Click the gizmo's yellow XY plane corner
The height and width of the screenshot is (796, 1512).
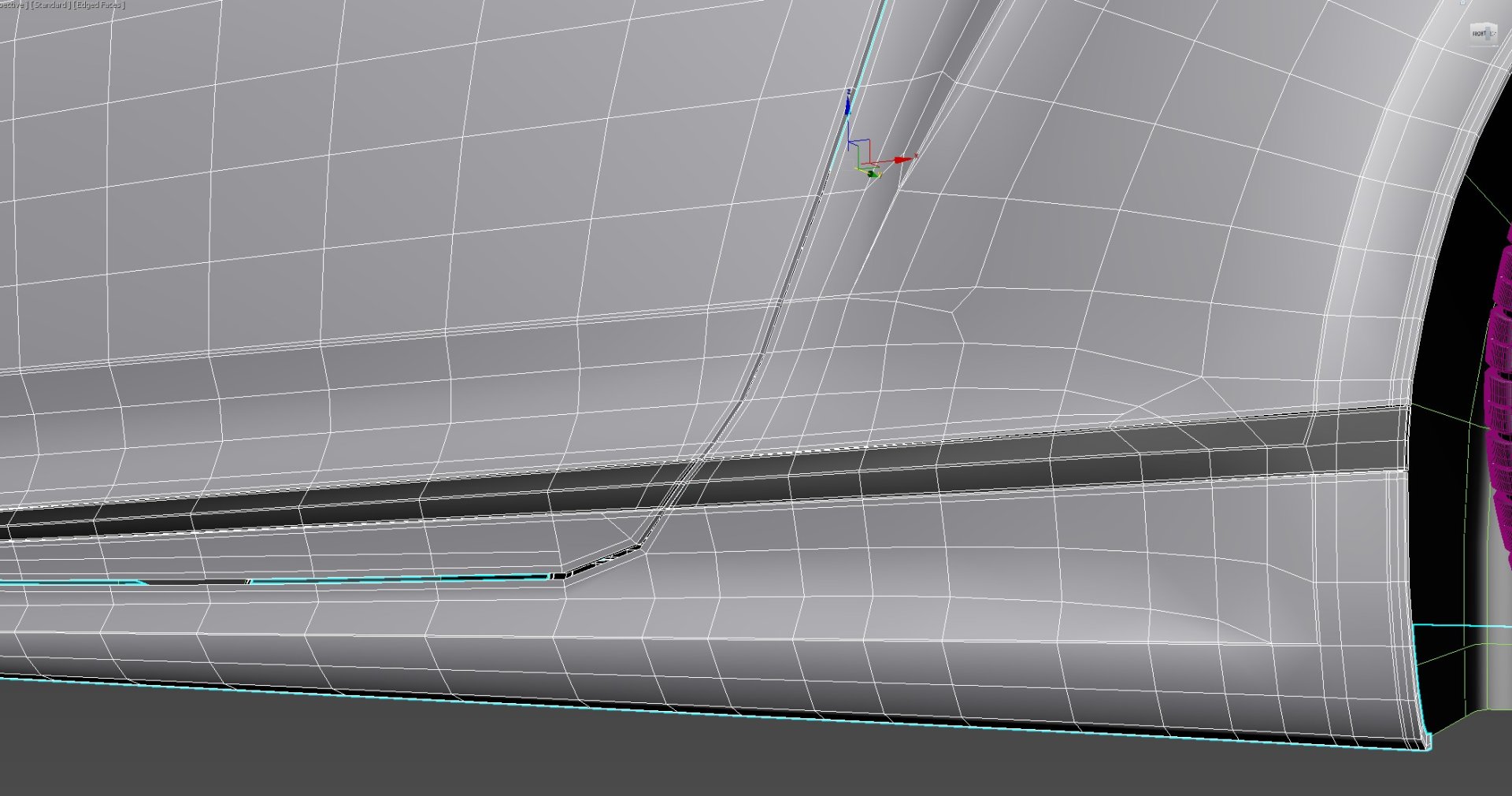point(860,168)
